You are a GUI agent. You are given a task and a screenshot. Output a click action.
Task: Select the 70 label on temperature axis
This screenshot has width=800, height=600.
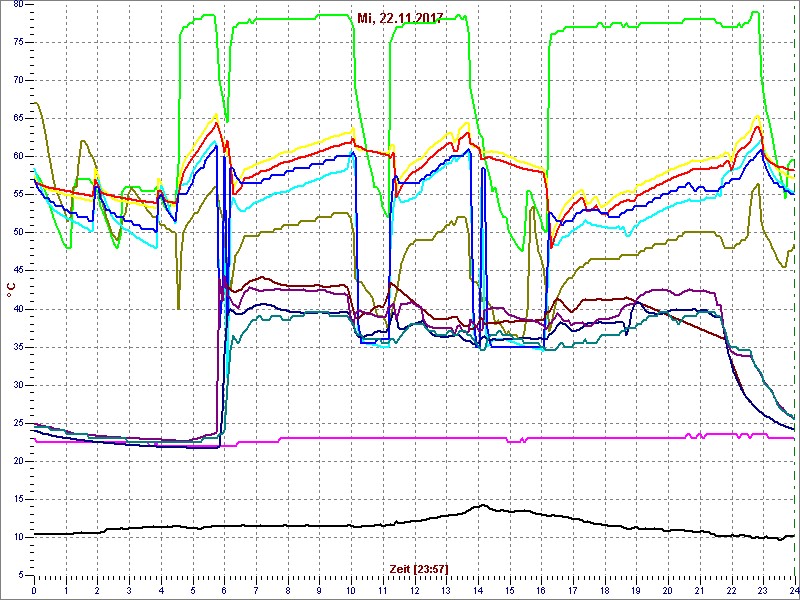click(x=17, y=81)
